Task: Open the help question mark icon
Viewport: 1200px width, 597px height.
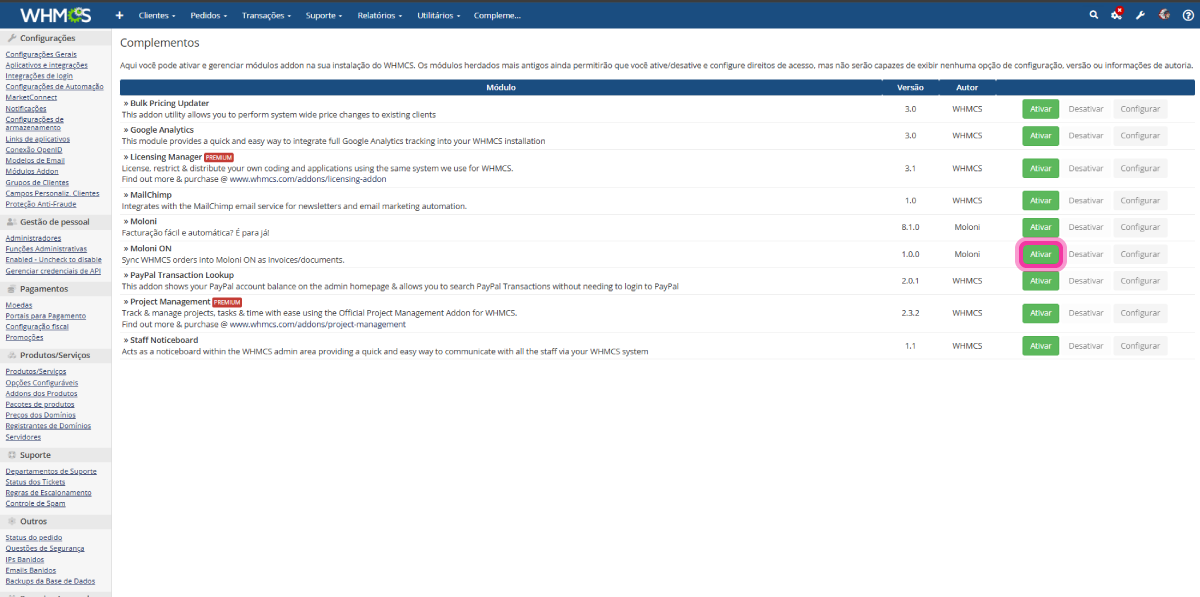Action: pos(1187,15)
